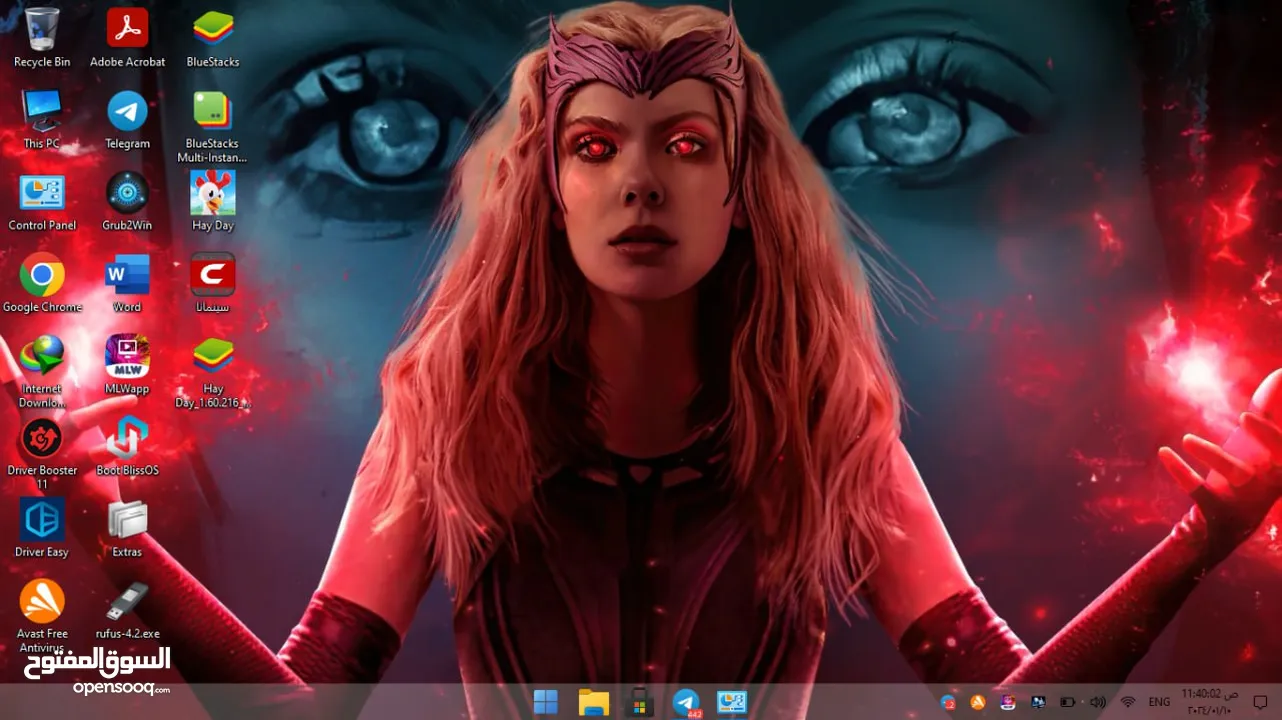The image size is (1282, 720).
Task: Open the battery status tray icon
Action: click(x=1067, y=702)
